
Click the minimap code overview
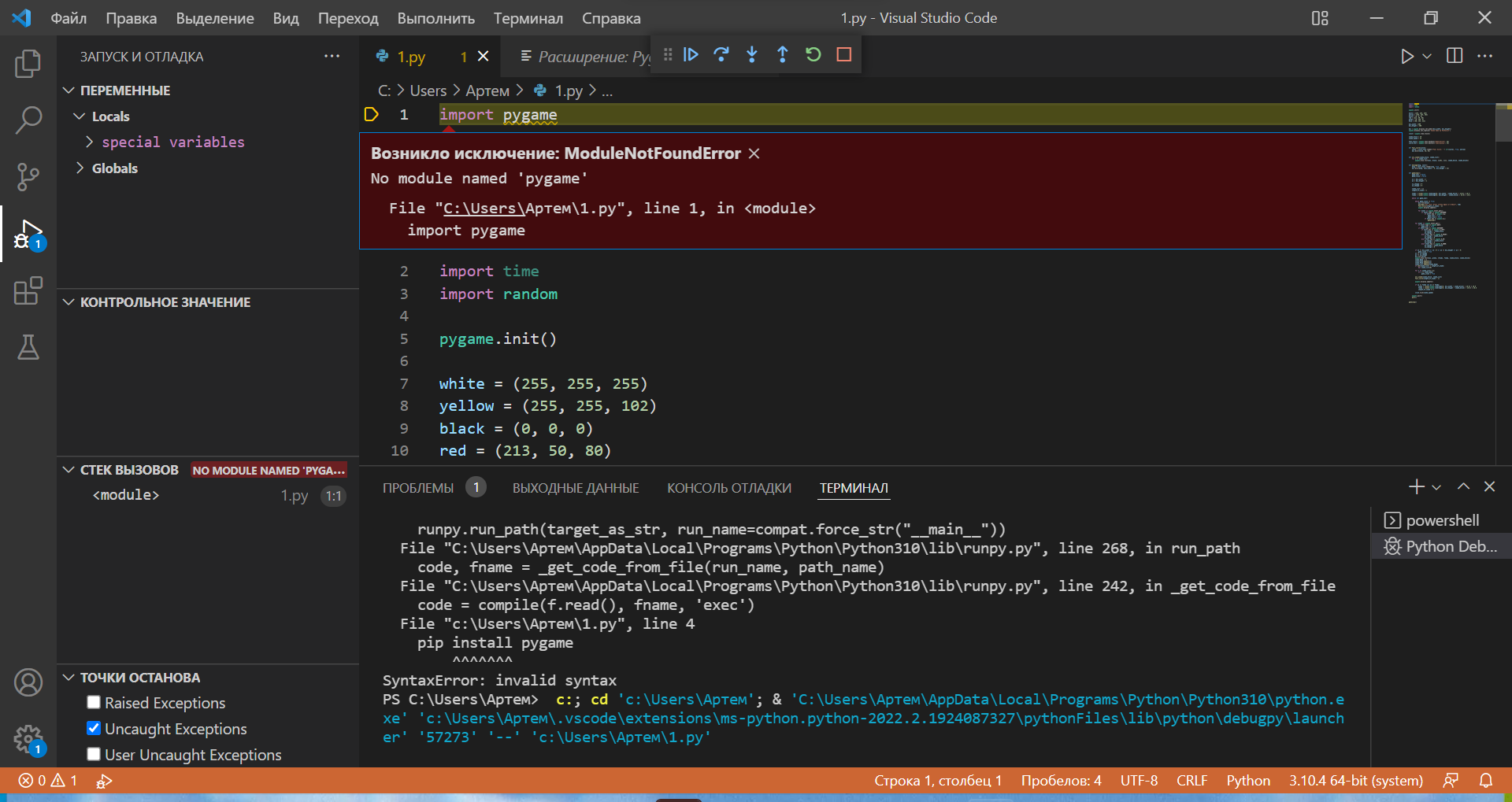pos(1447,202)
